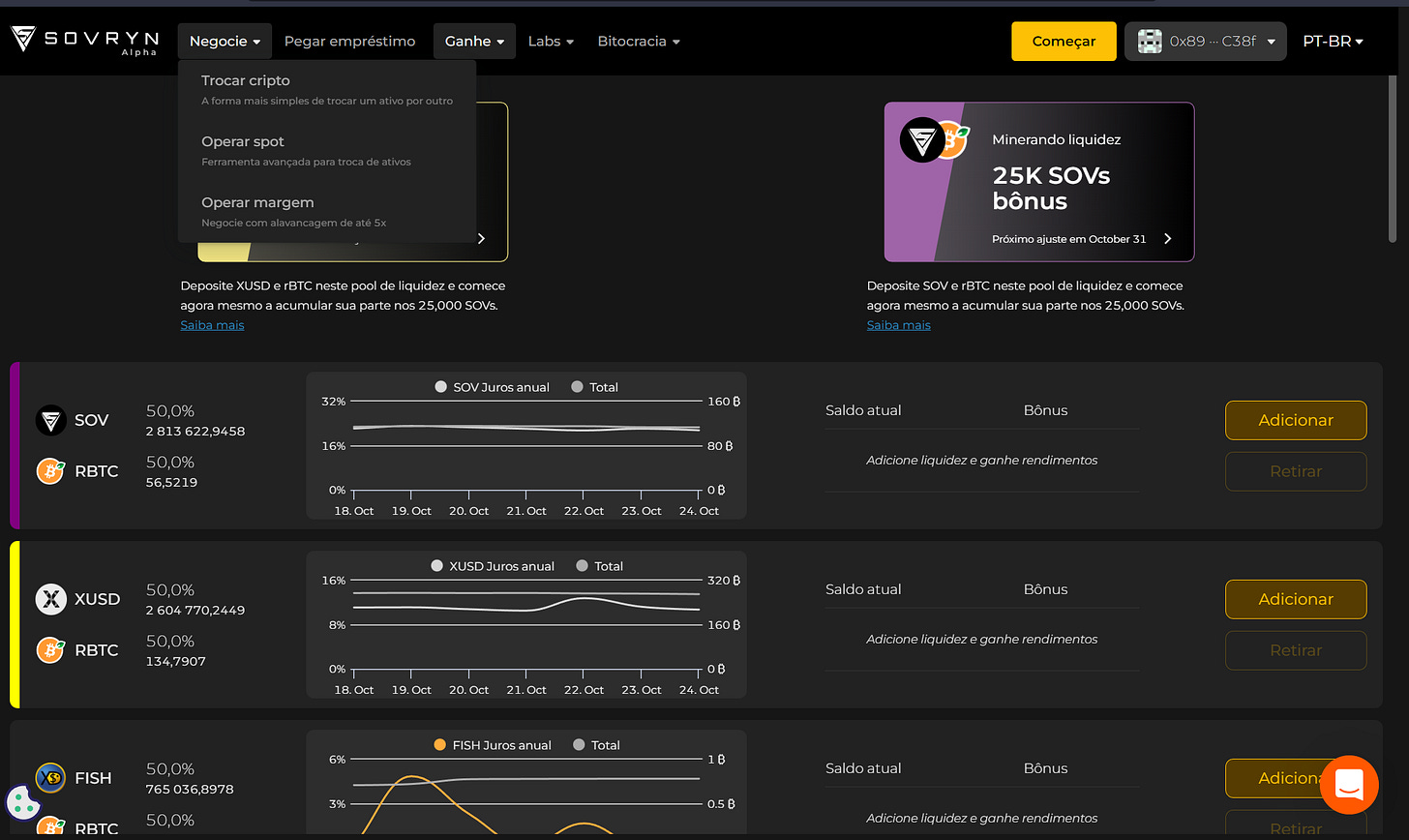This screenshot has width=1409, height=840.
Task: Click the XUSD token icon
Action: [50, 599]
